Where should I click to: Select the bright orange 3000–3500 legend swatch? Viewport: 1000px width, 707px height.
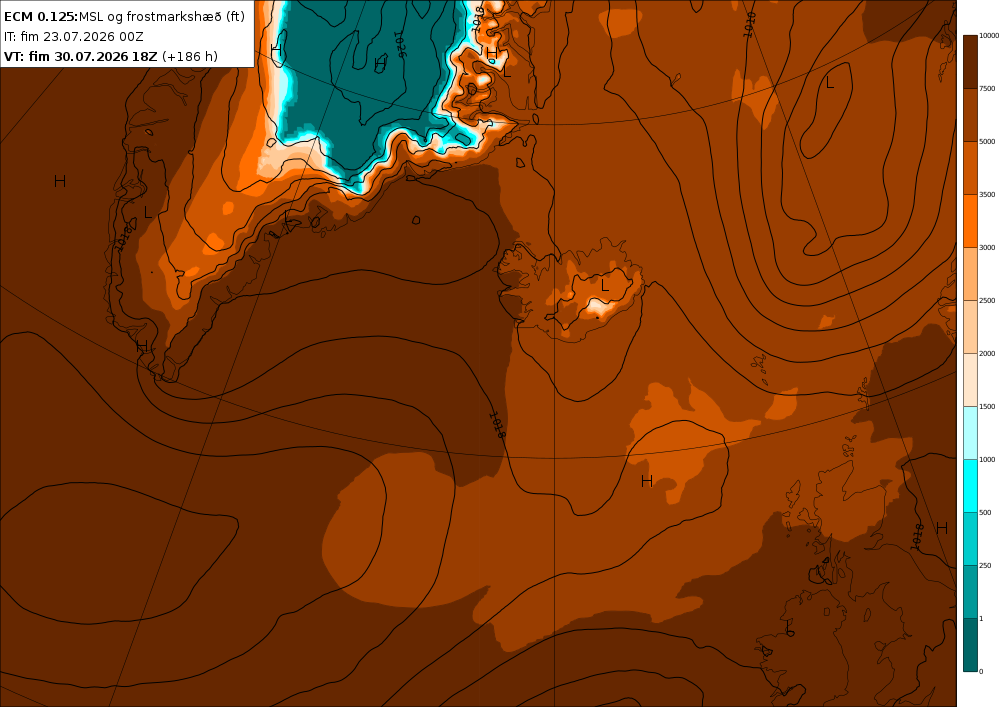click(x=970, y=221)
